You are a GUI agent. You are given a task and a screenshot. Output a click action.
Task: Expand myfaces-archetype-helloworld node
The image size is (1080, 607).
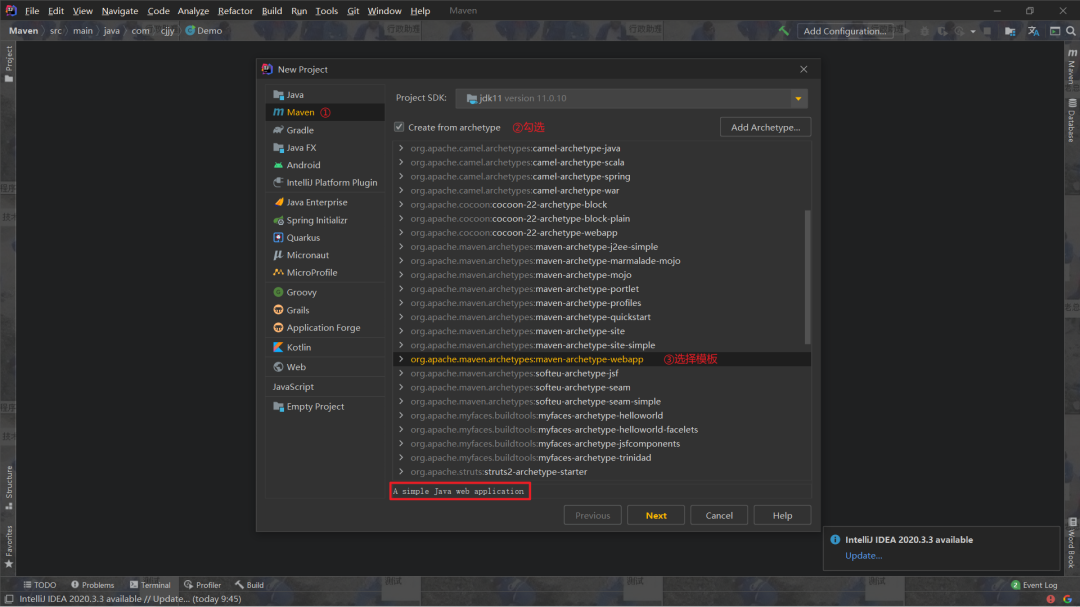click(x=401, y=415)
